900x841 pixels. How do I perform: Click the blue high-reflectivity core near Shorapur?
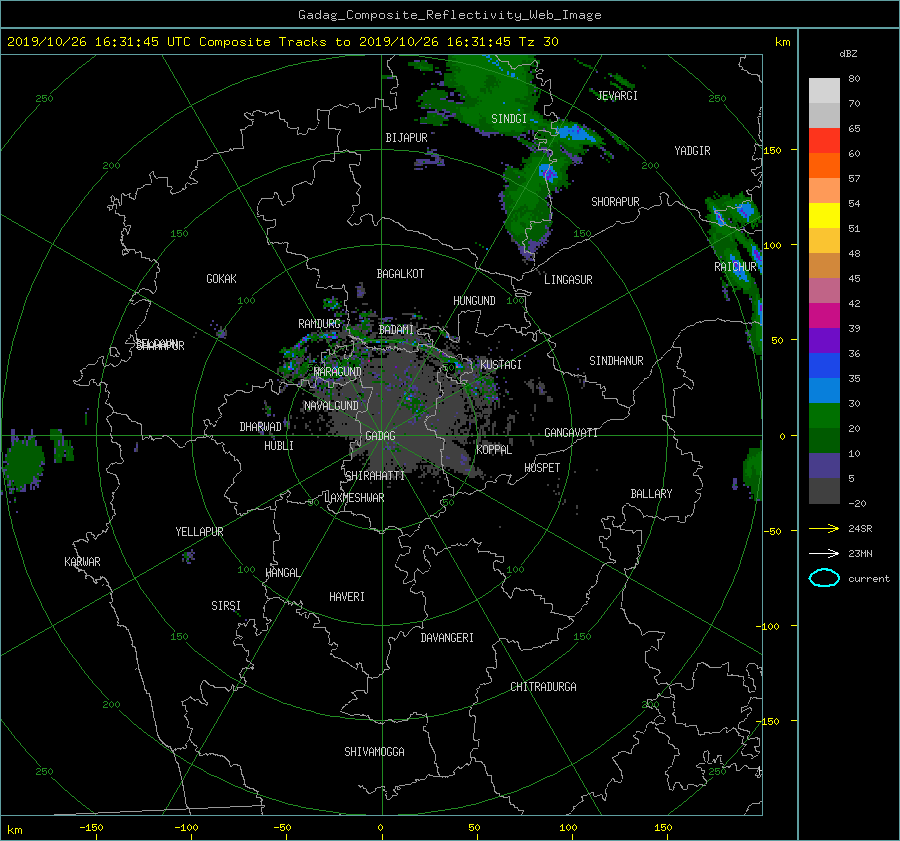click(548, 171)
